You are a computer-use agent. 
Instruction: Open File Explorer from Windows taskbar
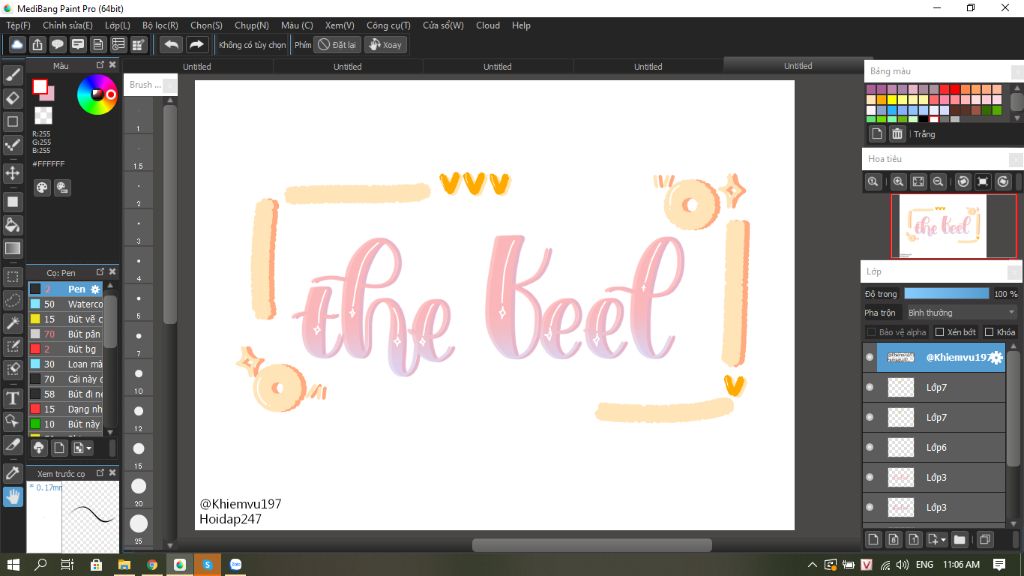[x=124, y=564]
